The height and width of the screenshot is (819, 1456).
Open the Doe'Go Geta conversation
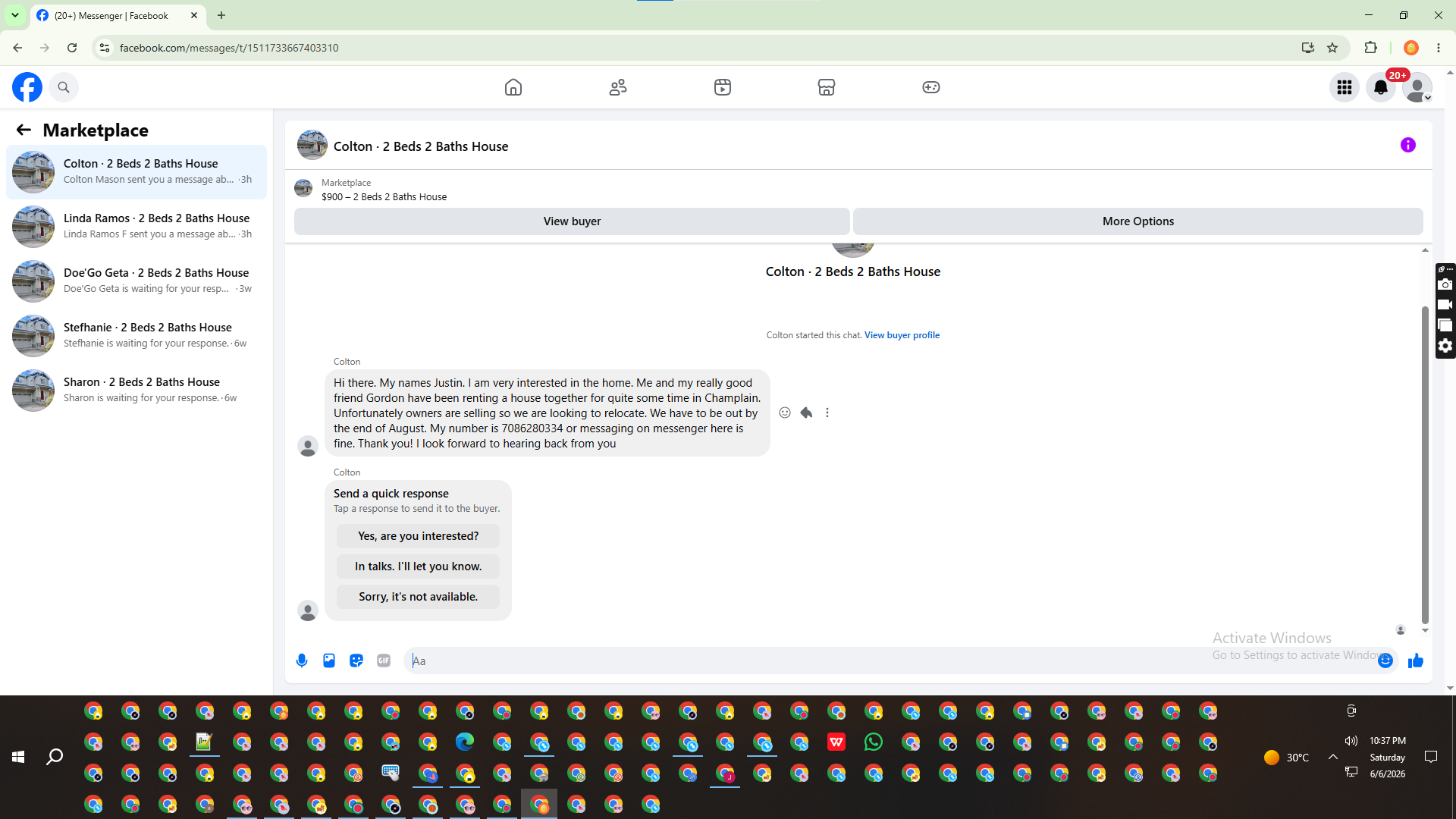[136, 281]
